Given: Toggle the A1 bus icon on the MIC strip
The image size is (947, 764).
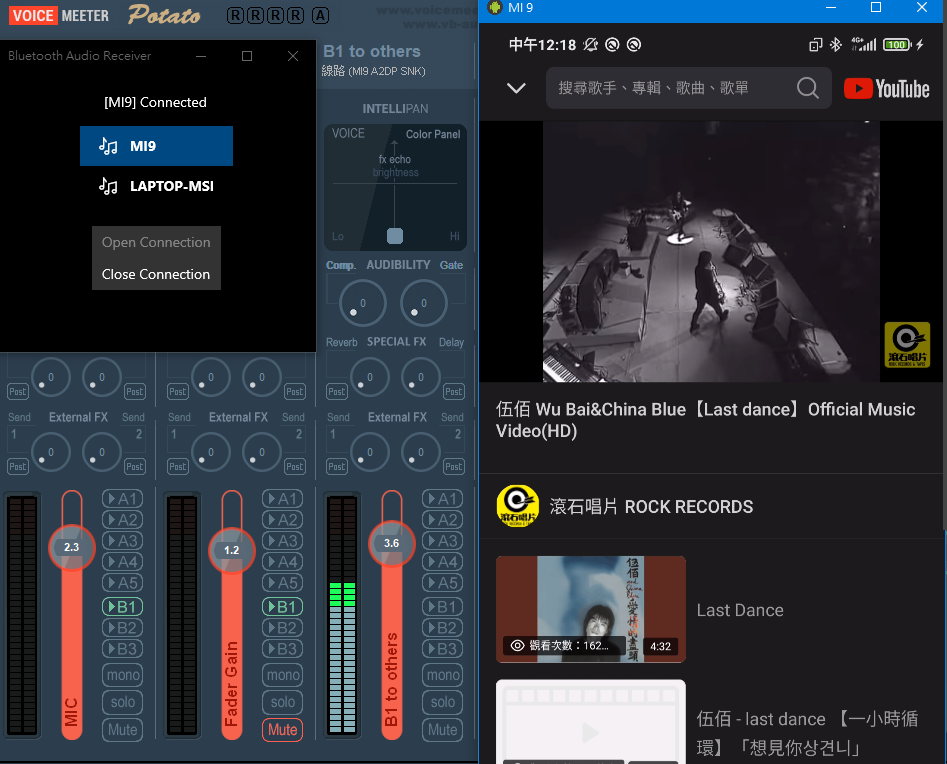Looking at the screenshot, I should (x=123, y=499).
